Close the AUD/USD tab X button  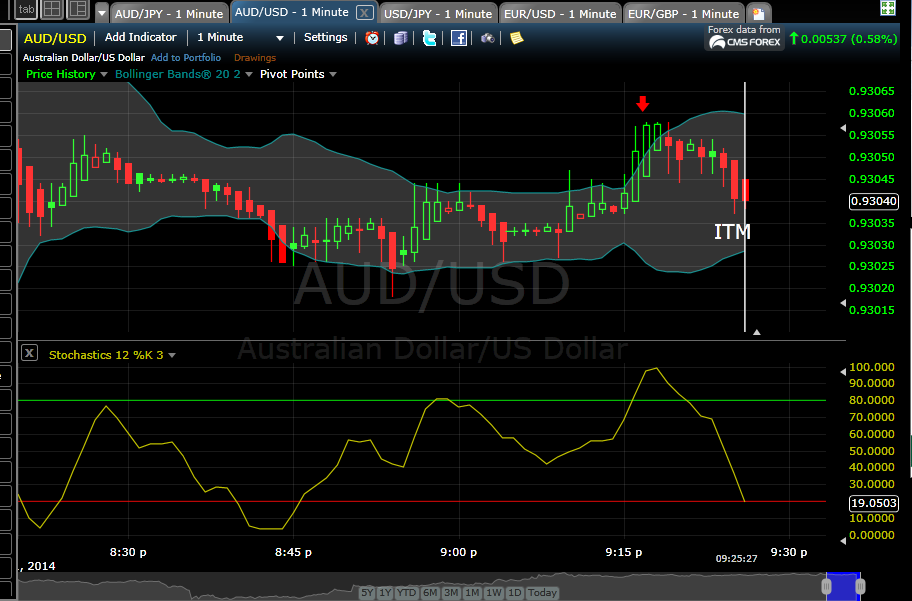tap(364, 12)
